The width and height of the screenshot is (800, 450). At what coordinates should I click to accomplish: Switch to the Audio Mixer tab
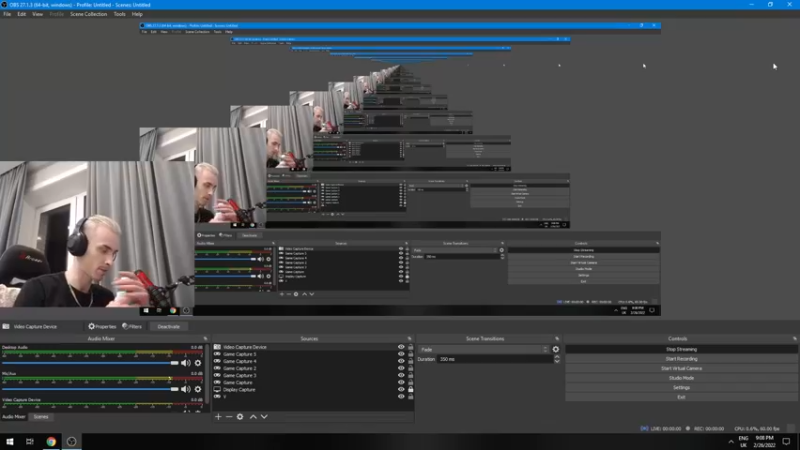(x=14, y=417)
